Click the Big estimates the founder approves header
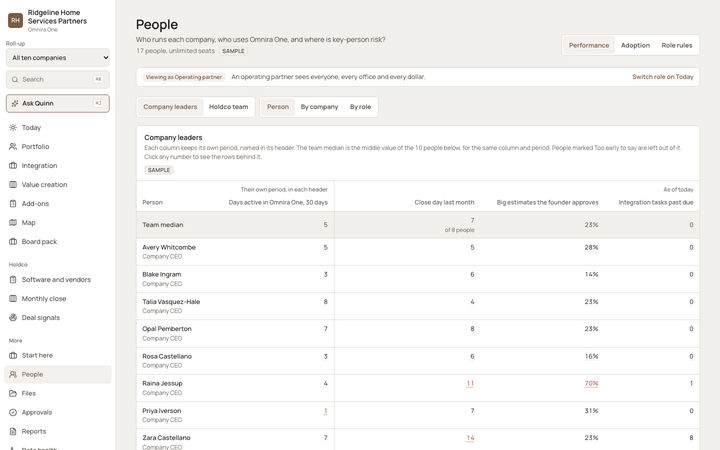The width and height of the screenshot is (720, 450). point(547,202)
